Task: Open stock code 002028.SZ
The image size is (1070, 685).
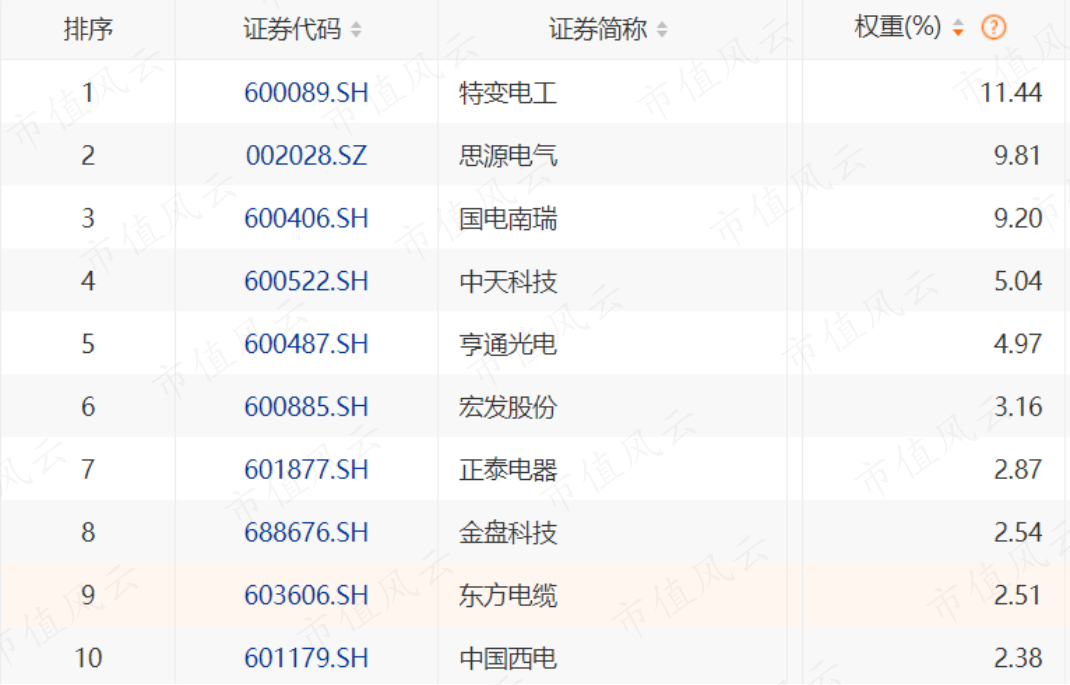Action: [306, 156]
